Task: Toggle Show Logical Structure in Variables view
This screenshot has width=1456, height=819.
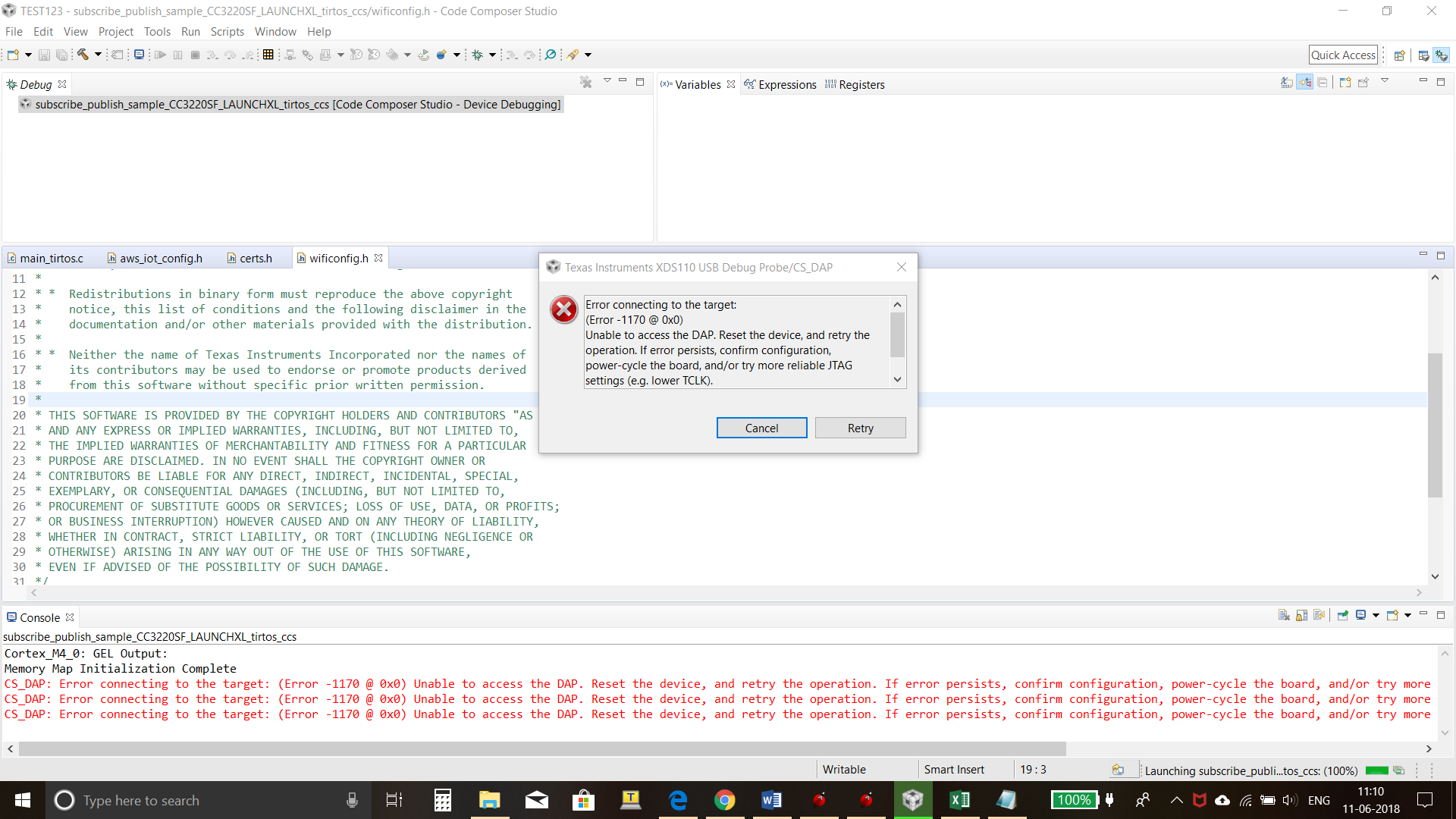Action: (x=1304, y=83)
